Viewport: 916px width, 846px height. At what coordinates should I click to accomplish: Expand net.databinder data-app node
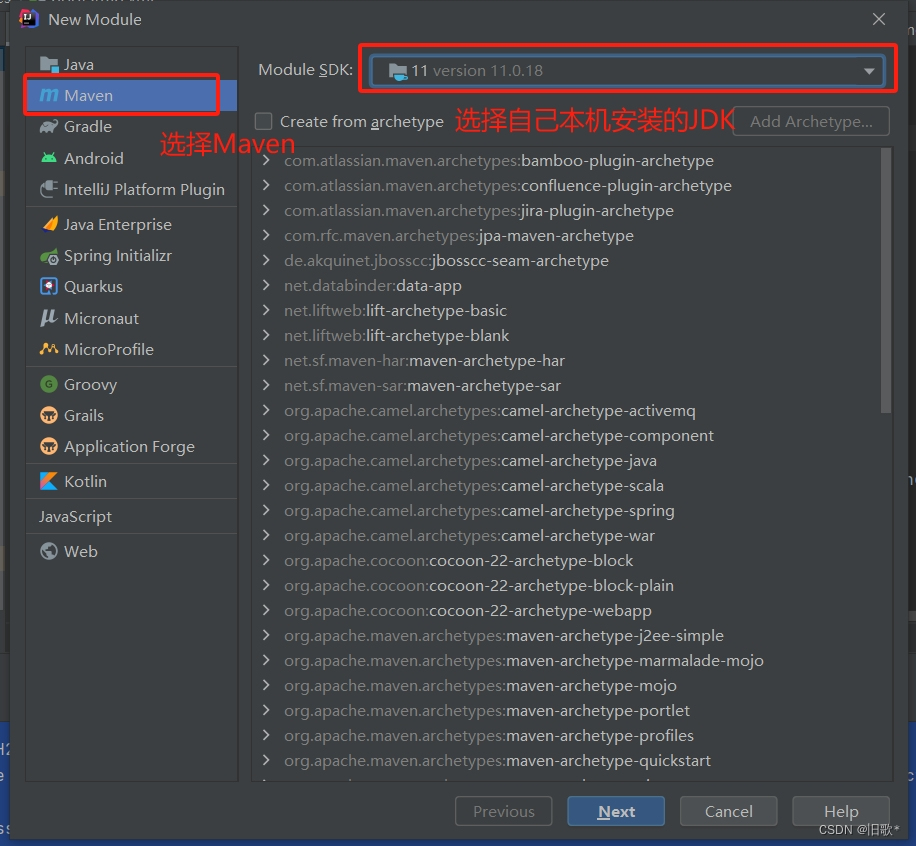tap(266, 285)
